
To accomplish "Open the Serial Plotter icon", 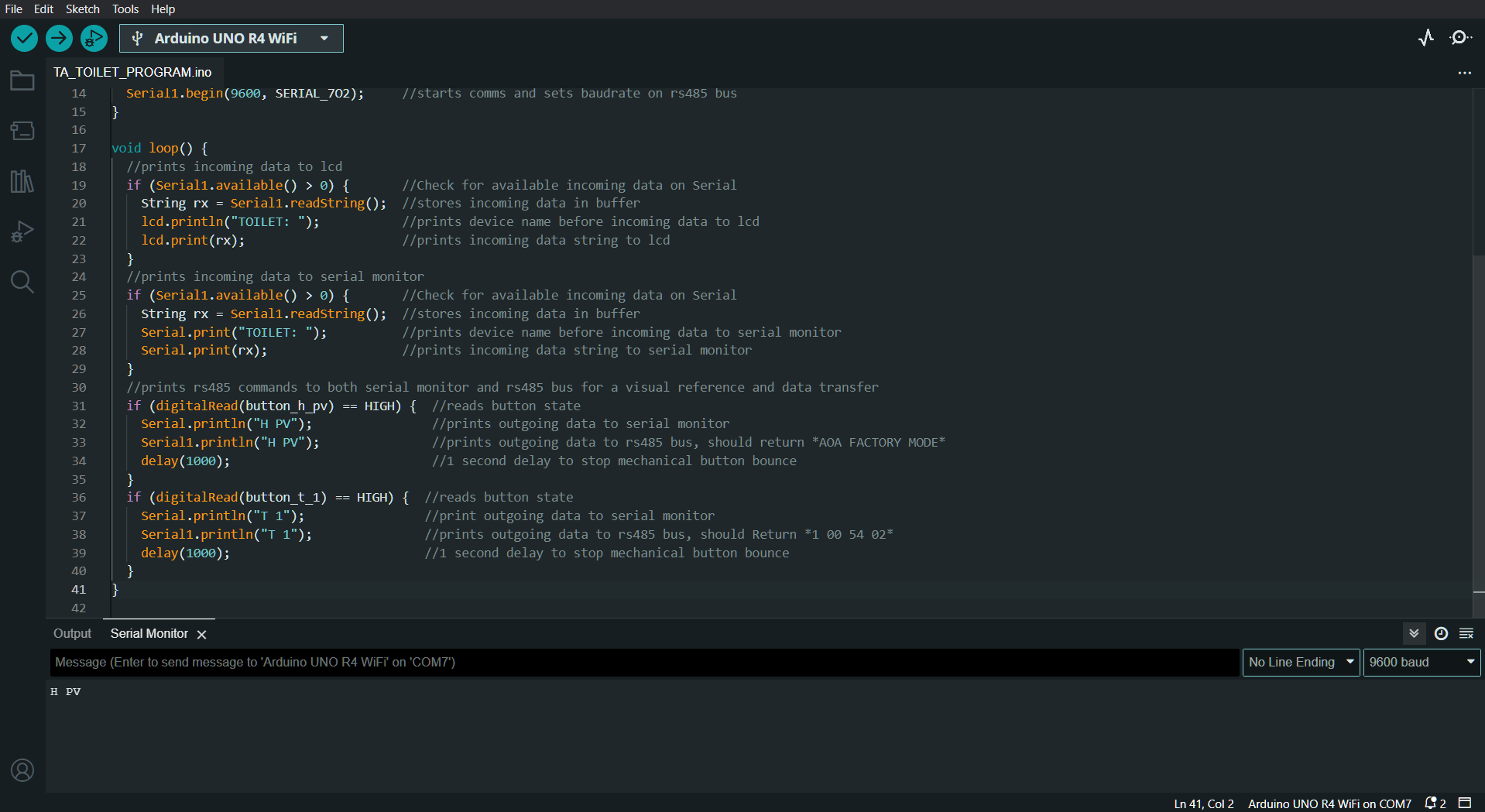I will (x=1426, y=38).
